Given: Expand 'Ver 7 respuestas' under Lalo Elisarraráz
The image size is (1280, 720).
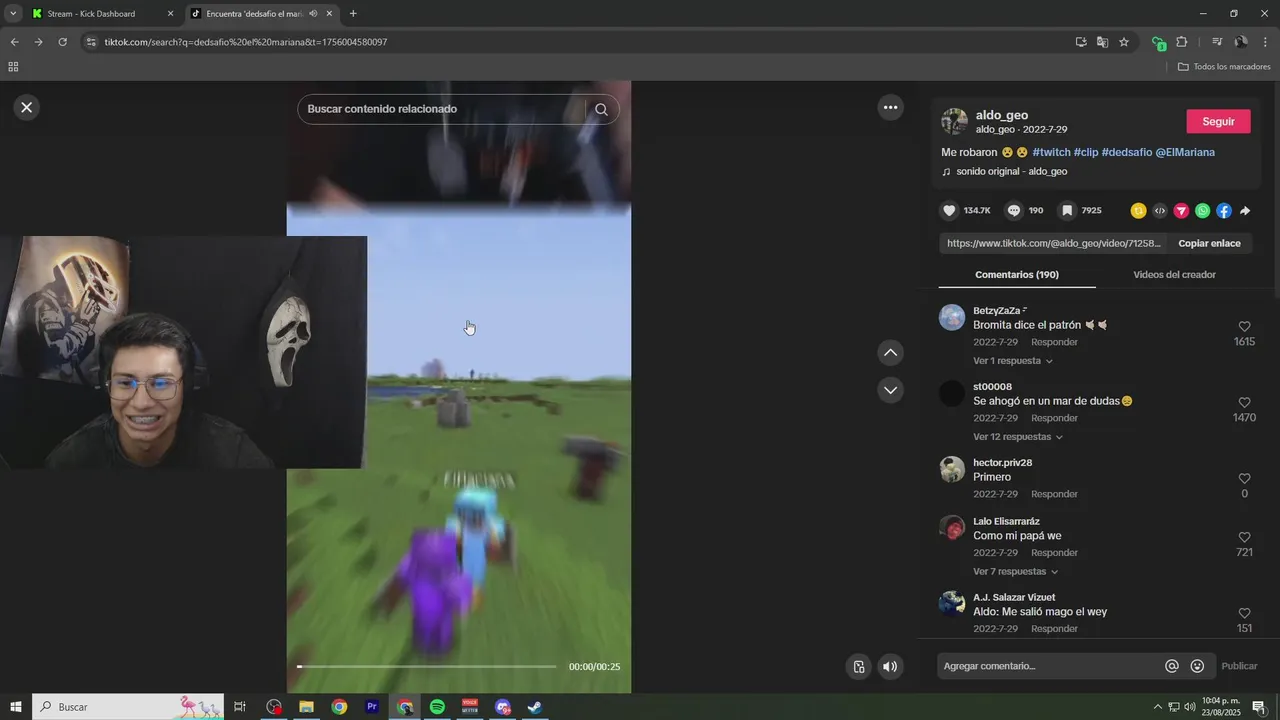Looking at the screenshot, I should point(1015,572).
